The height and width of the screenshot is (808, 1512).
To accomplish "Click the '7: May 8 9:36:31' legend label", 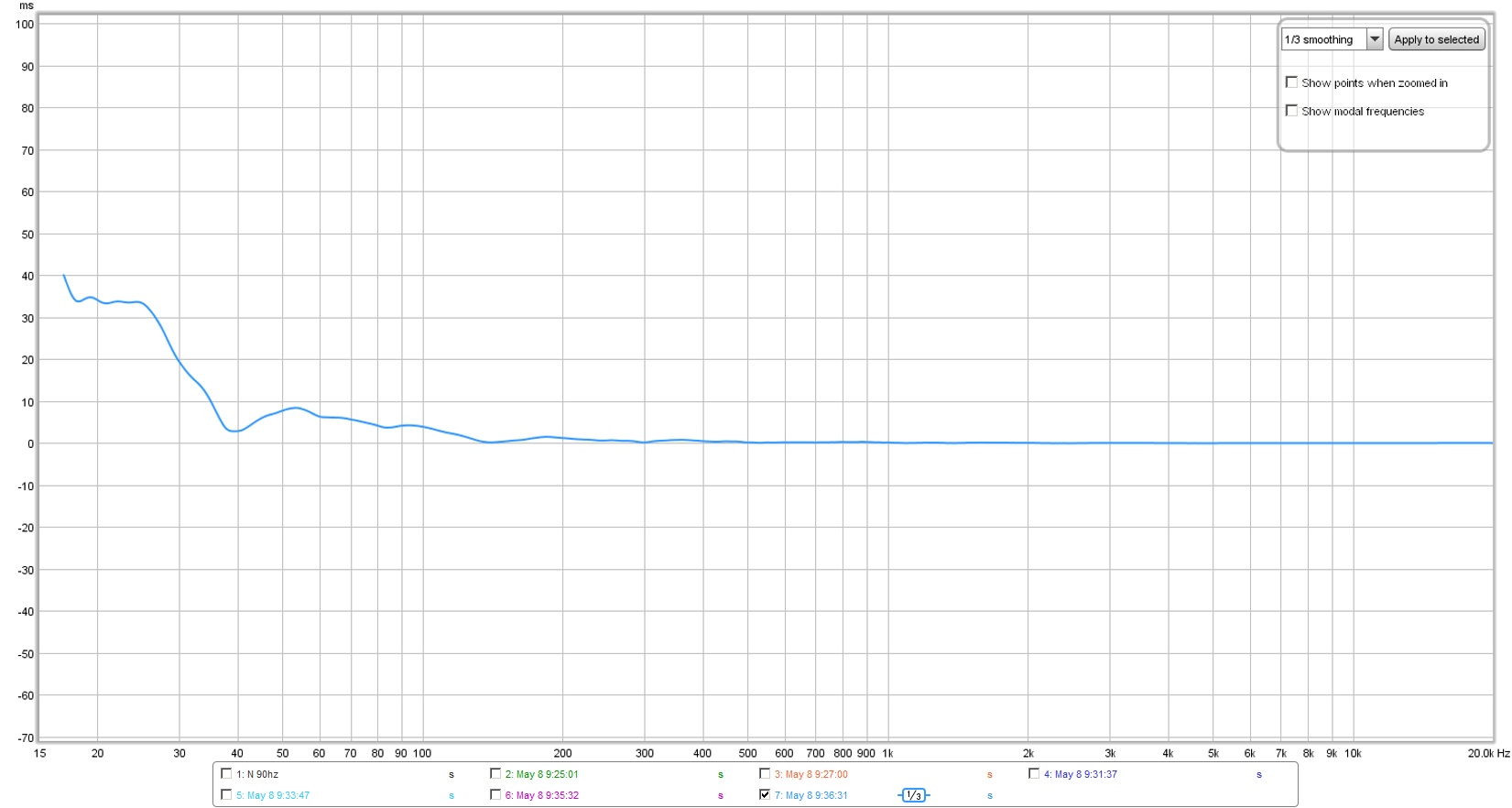I will [x=811, y=795].
